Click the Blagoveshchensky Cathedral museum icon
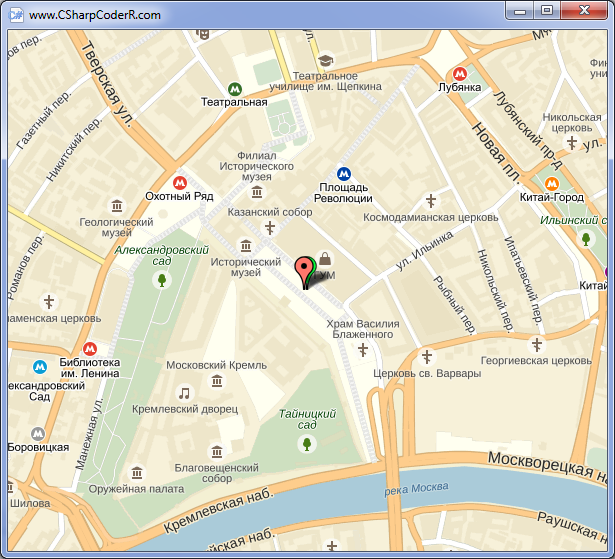Screen dimensions: 615x559 [x=217, y=452]
